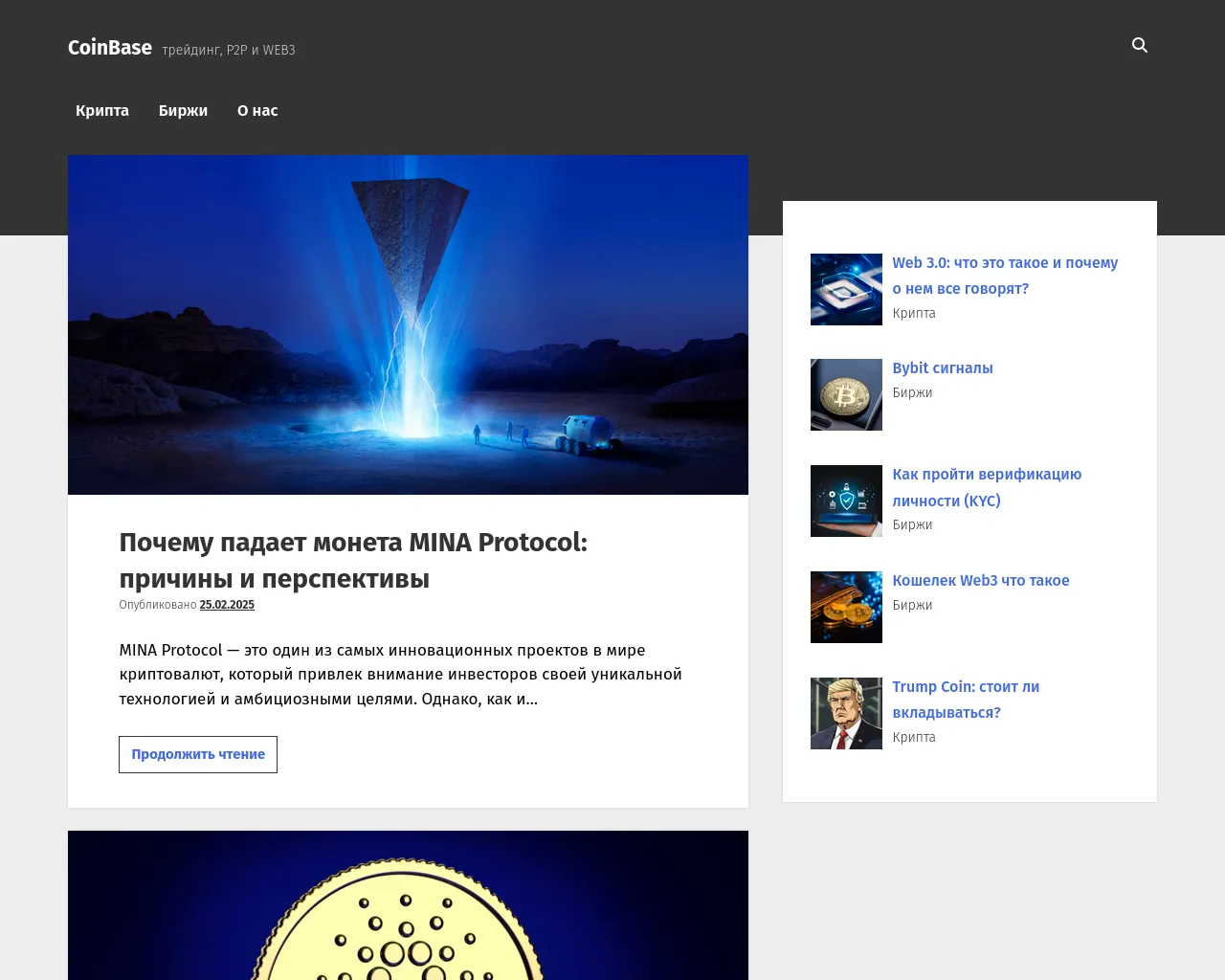Select the publication date 25.02.2025
Viewport: 1225px width, 980px height.
[227, 605]
